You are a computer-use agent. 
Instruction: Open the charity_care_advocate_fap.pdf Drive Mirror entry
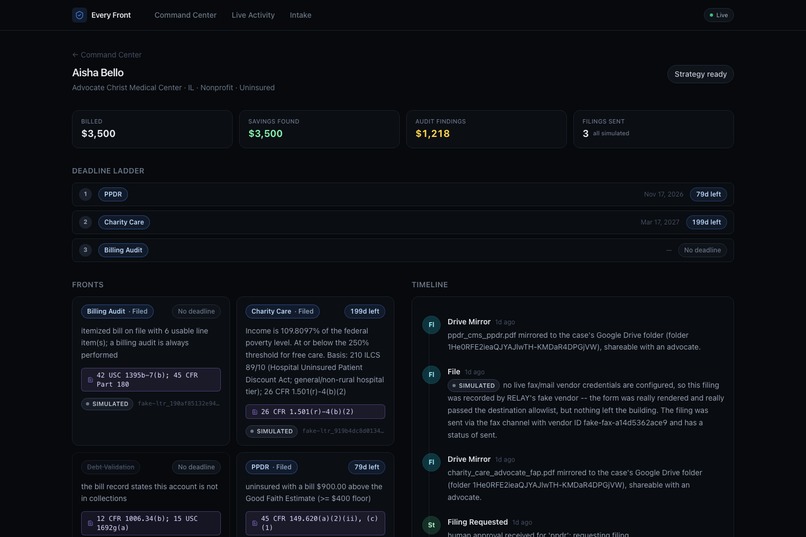tap(469, 459)
